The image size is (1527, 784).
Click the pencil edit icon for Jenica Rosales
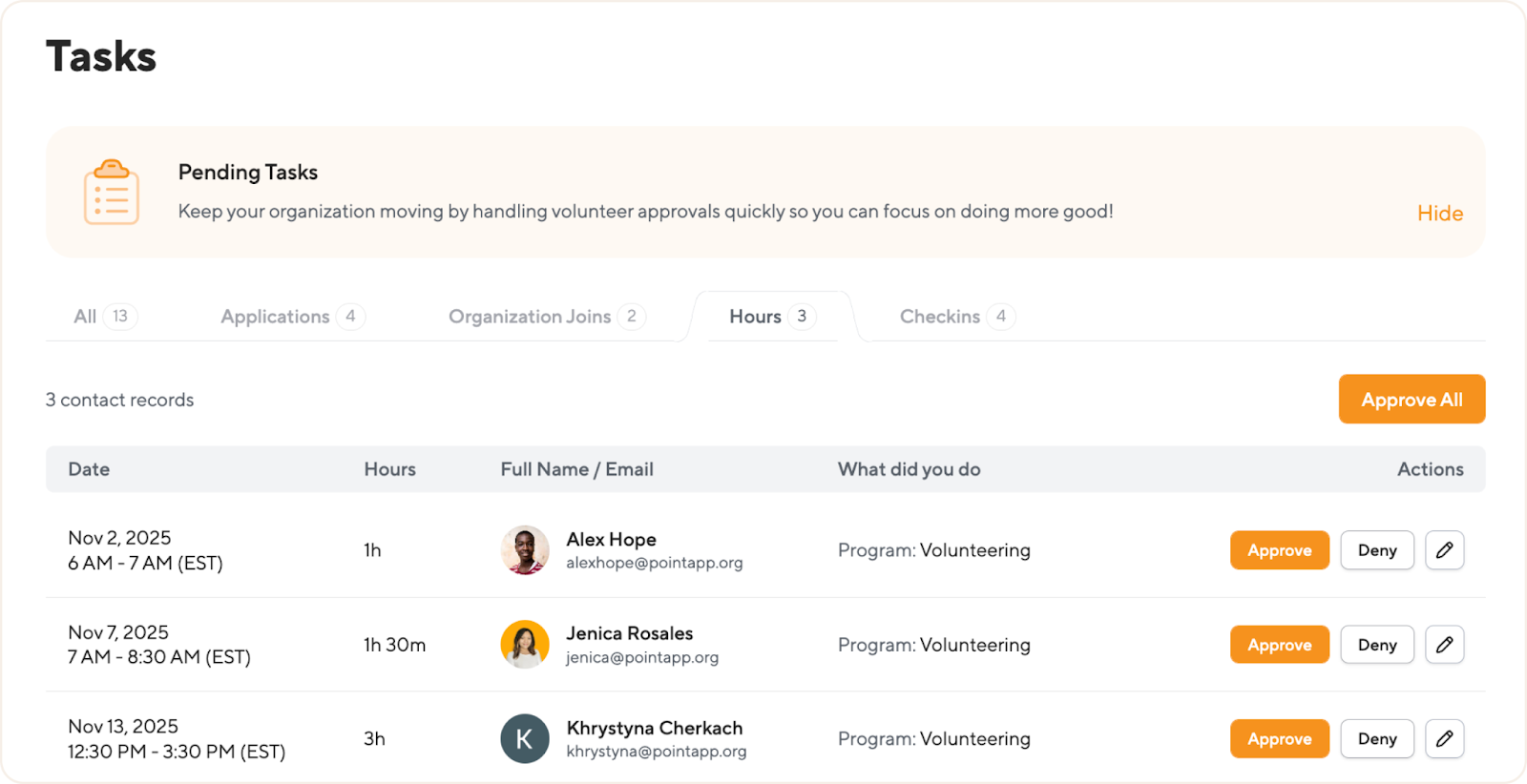[x=1444, y=645]
